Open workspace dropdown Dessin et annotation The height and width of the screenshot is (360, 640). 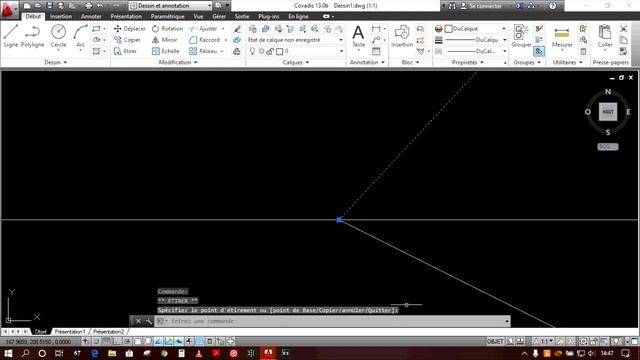tap(170, 6)
